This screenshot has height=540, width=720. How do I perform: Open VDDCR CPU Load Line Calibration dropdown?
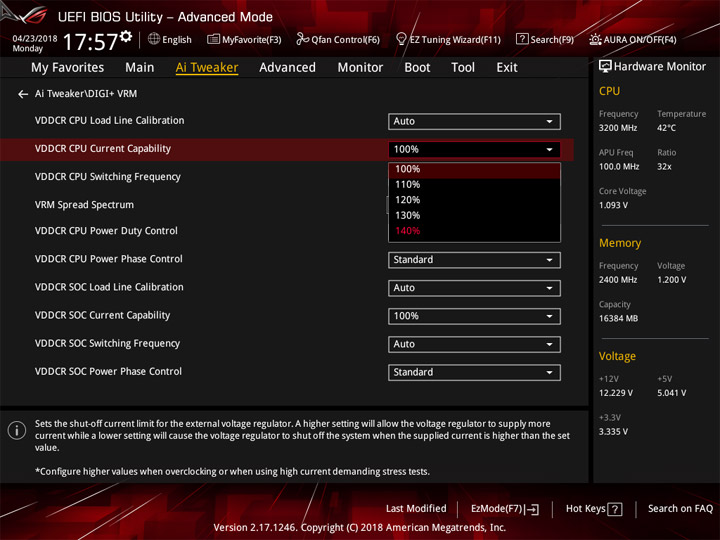pyautogui.click(x=474, y=121)
